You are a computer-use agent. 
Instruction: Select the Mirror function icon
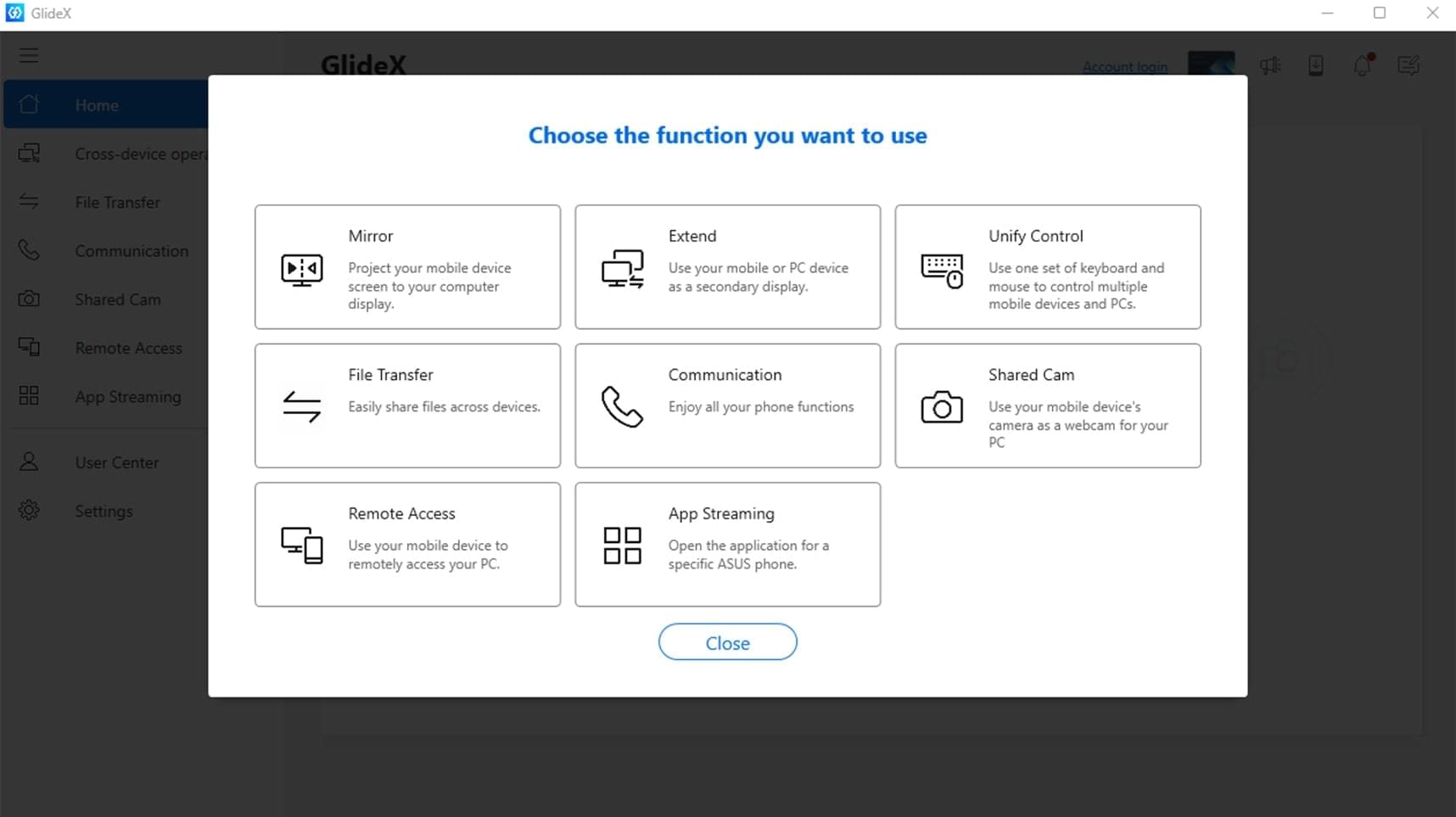(301, 268)
